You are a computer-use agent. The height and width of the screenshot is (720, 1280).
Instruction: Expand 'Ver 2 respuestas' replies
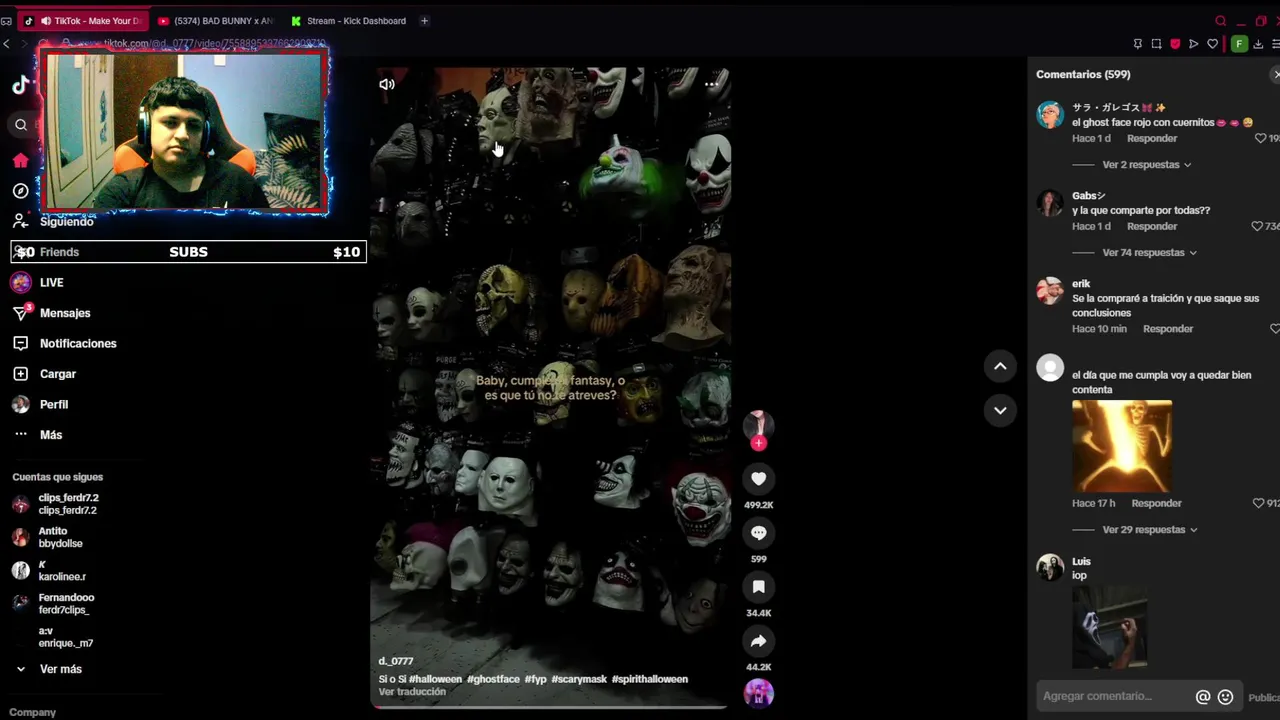[1146, 164]
